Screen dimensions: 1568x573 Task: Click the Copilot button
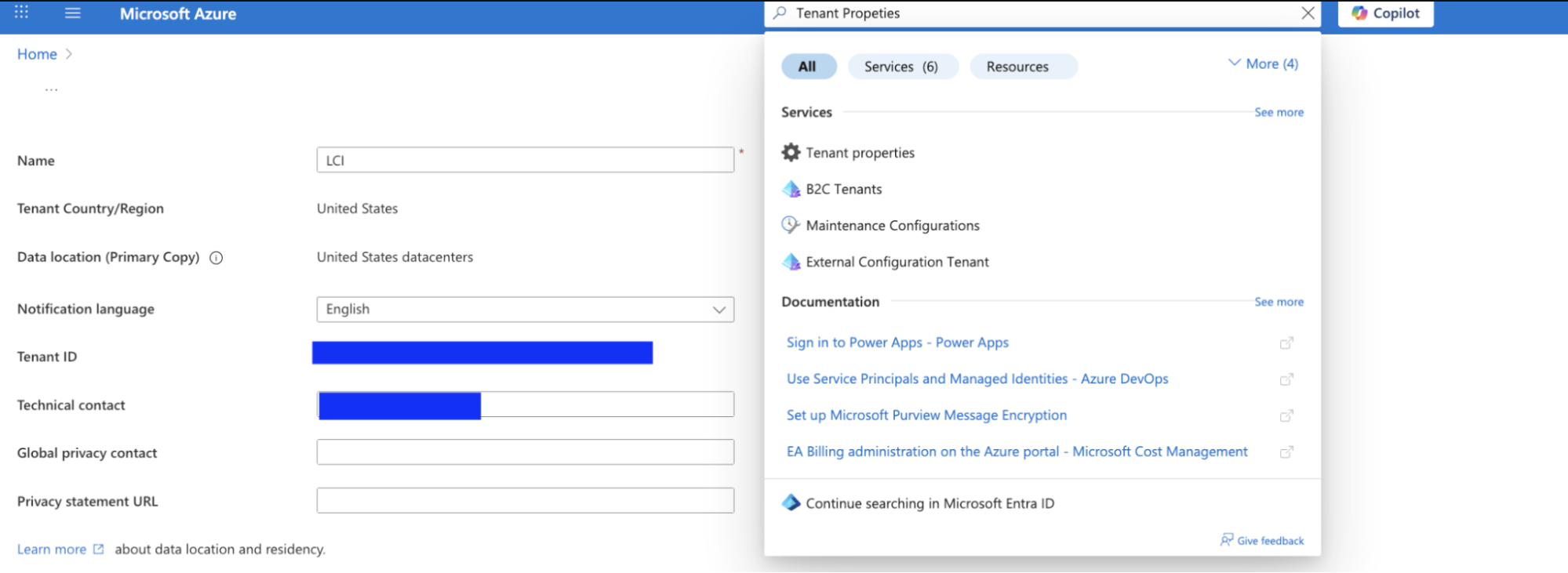coord(1385,13)
